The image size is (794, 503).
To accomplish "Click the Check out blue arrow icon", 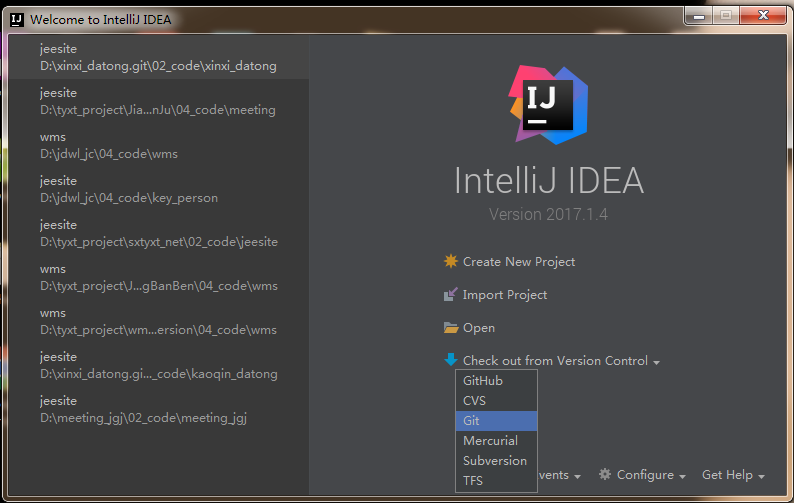I will click(451, 360).
